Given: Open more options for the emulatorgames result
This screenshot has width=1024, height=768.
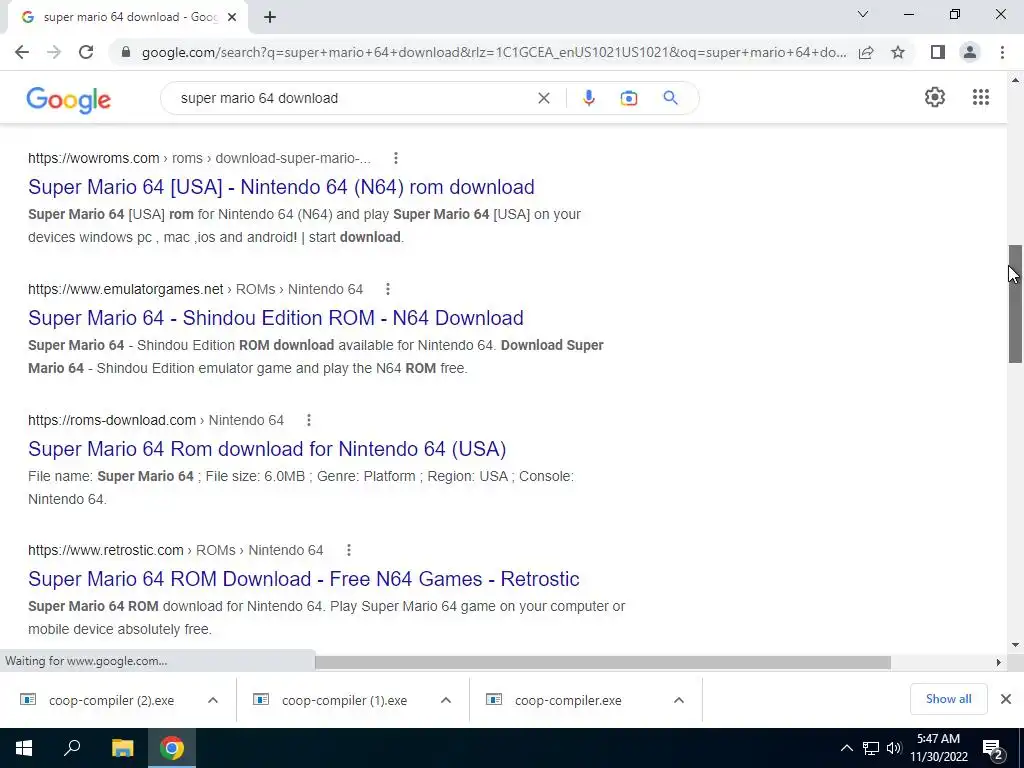Looking at the screenshot, I should tap(388, 289).
